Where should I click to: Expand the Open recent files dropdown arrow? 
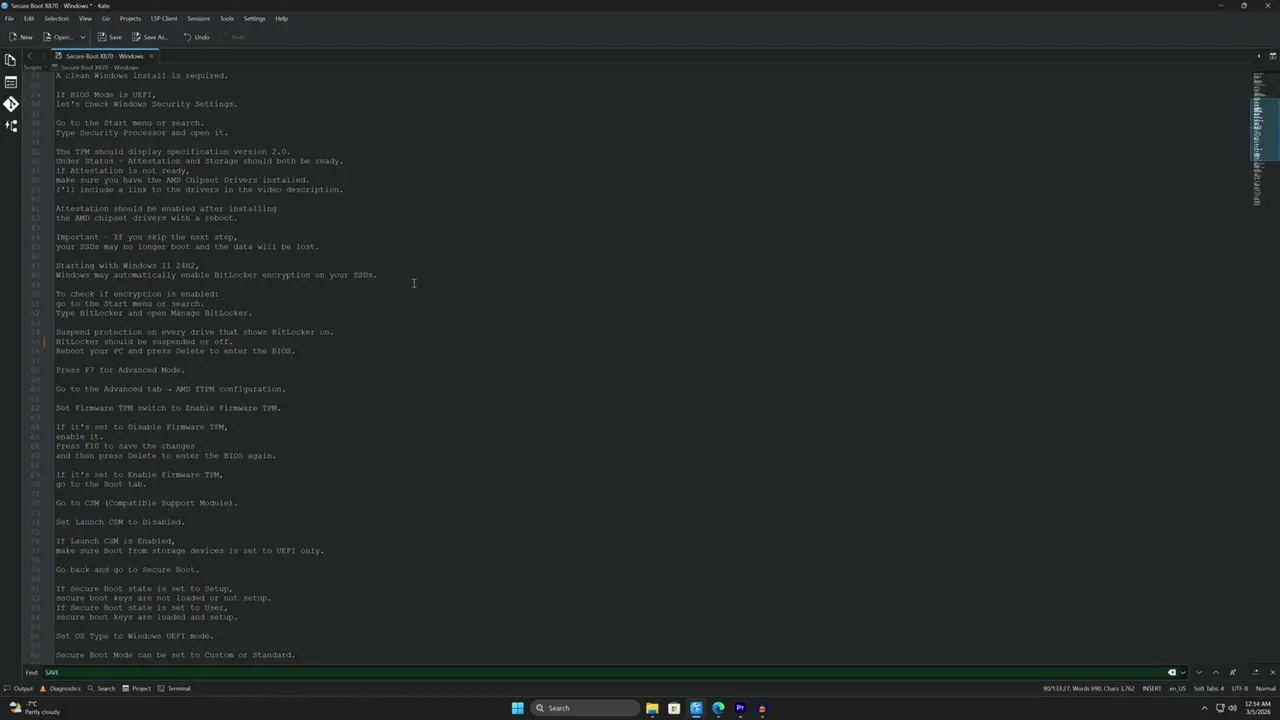83,37
